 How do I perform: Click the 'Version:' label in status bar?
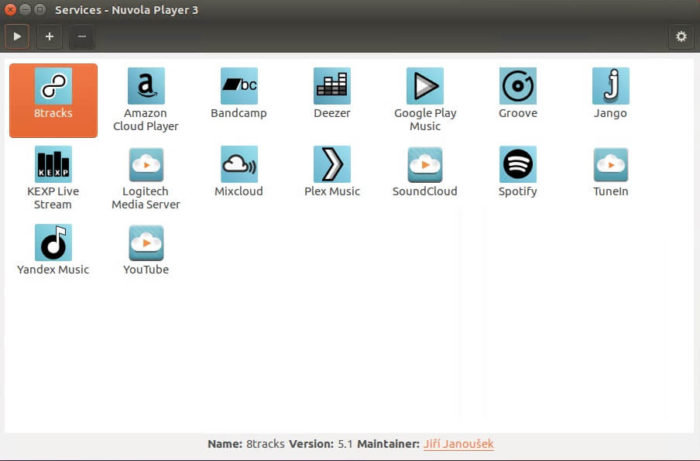(x=311, y=444)
